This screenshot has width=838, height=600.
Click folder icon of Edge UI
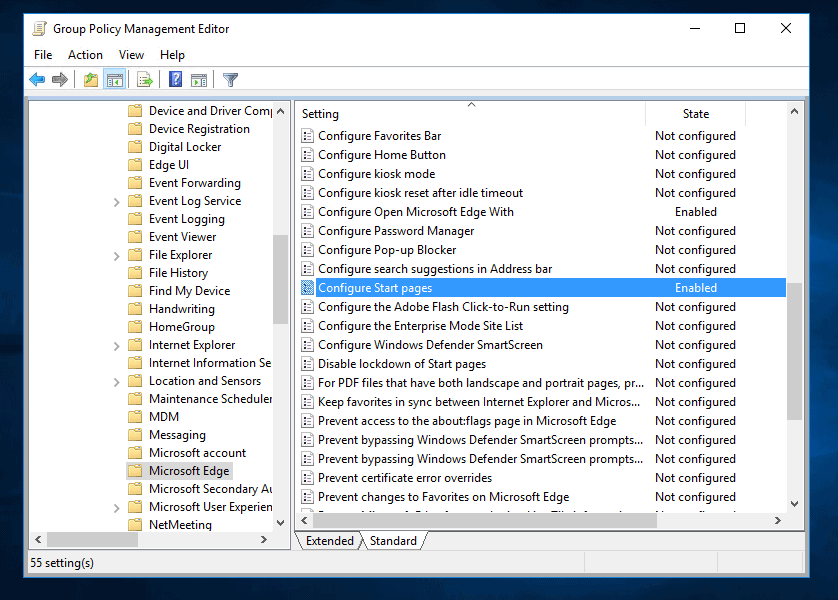(135, 165)
